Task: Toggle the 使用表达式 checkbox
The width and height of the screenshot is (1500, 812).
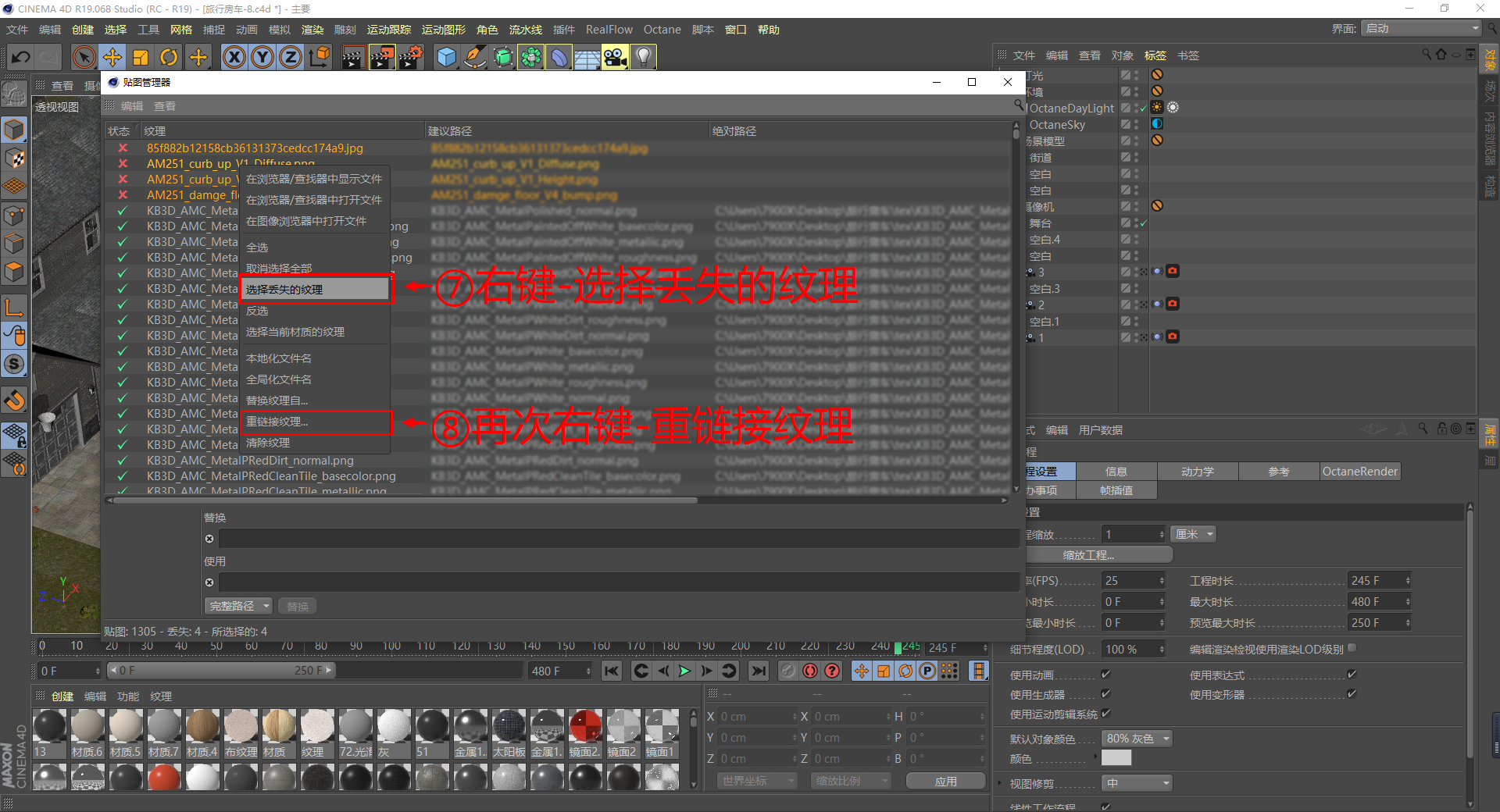Action: click(x=1352, y=674)
